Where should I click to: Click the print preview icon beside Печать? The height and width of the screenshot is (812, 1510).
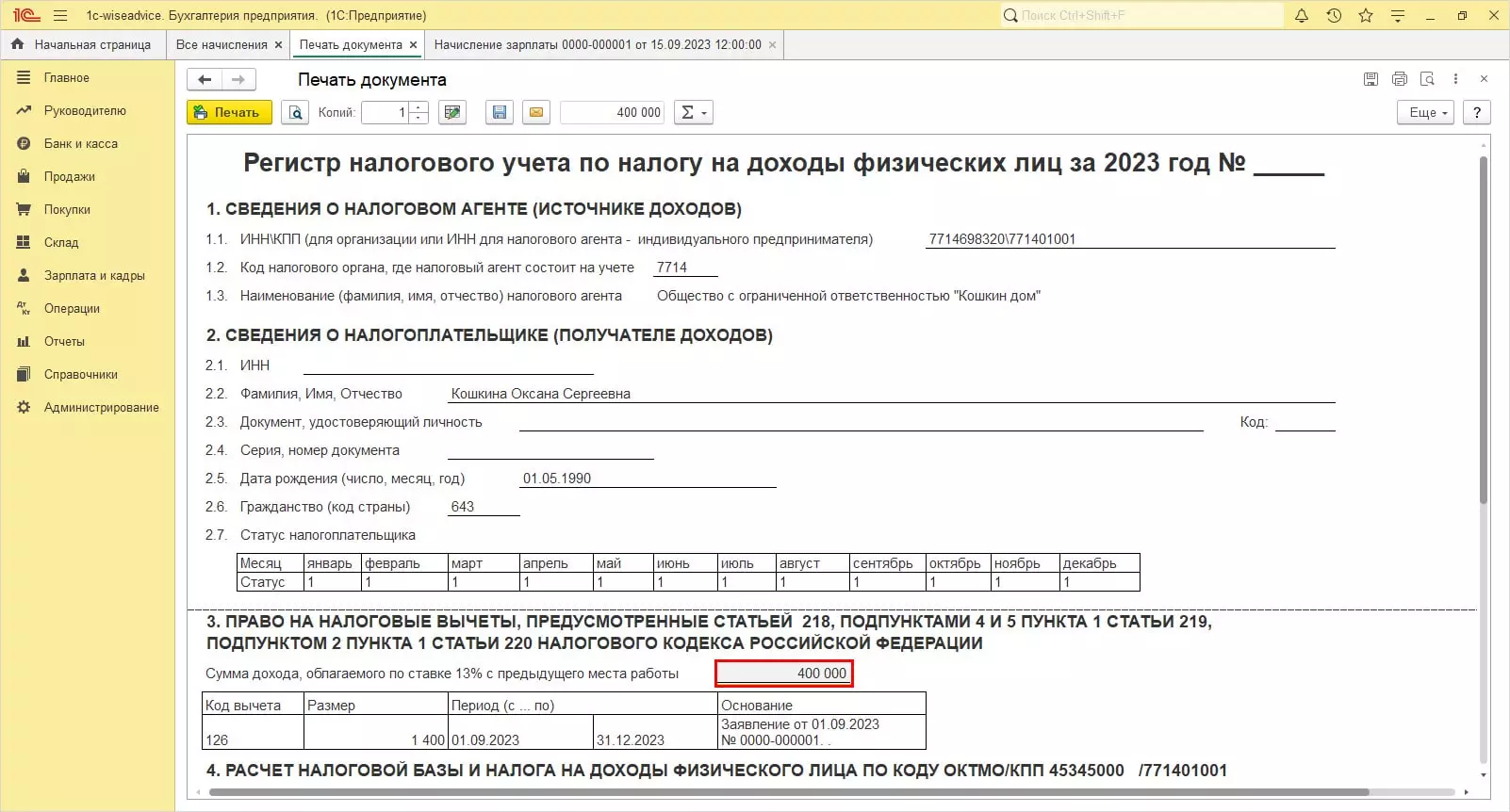[x=296, y=113]
